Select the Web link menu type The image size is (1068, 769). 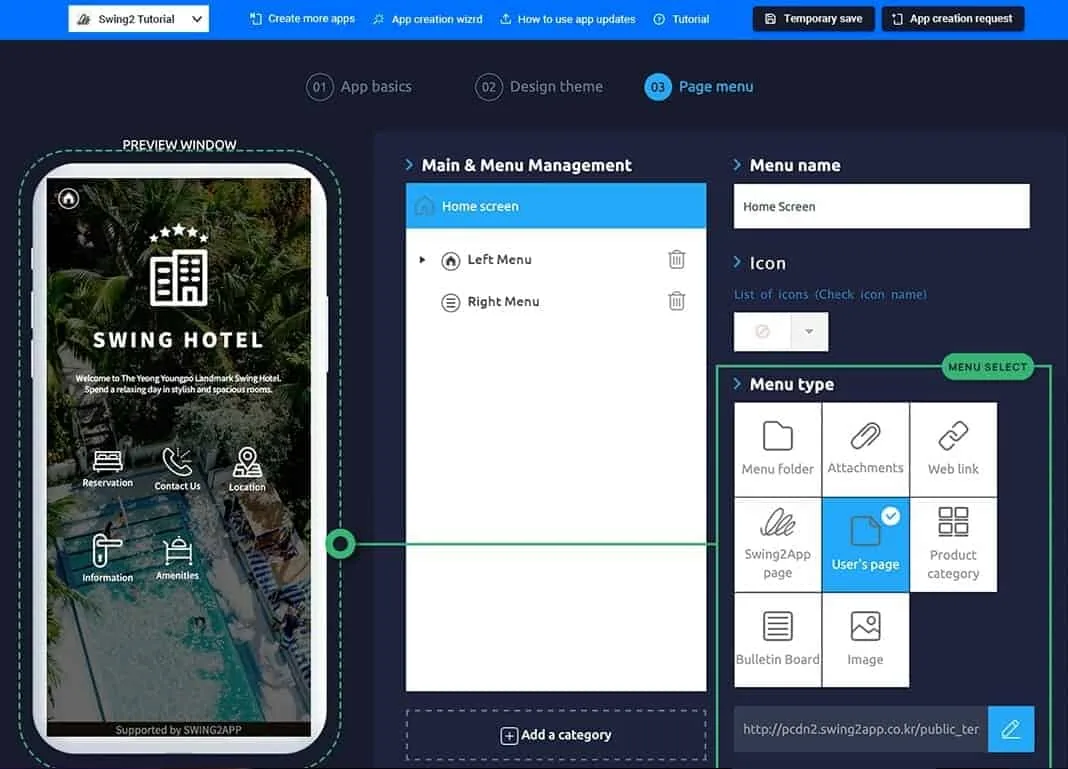point(953,448)
